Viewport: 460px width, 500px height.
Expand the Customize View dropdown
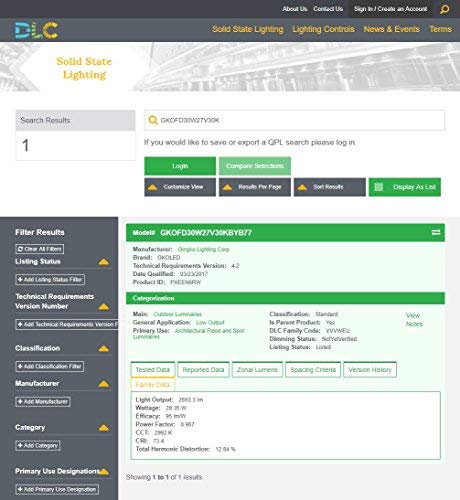tap(180, 187)
